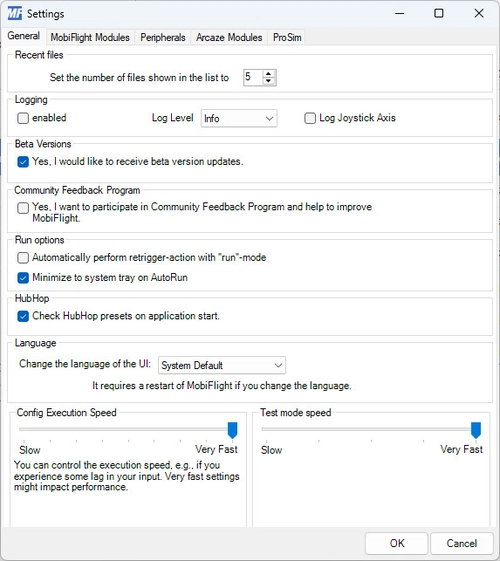Enable Community Feedback Program participation
Image resolution: width=500 pixels, height=561 pixels.
[x=23, y=208]
